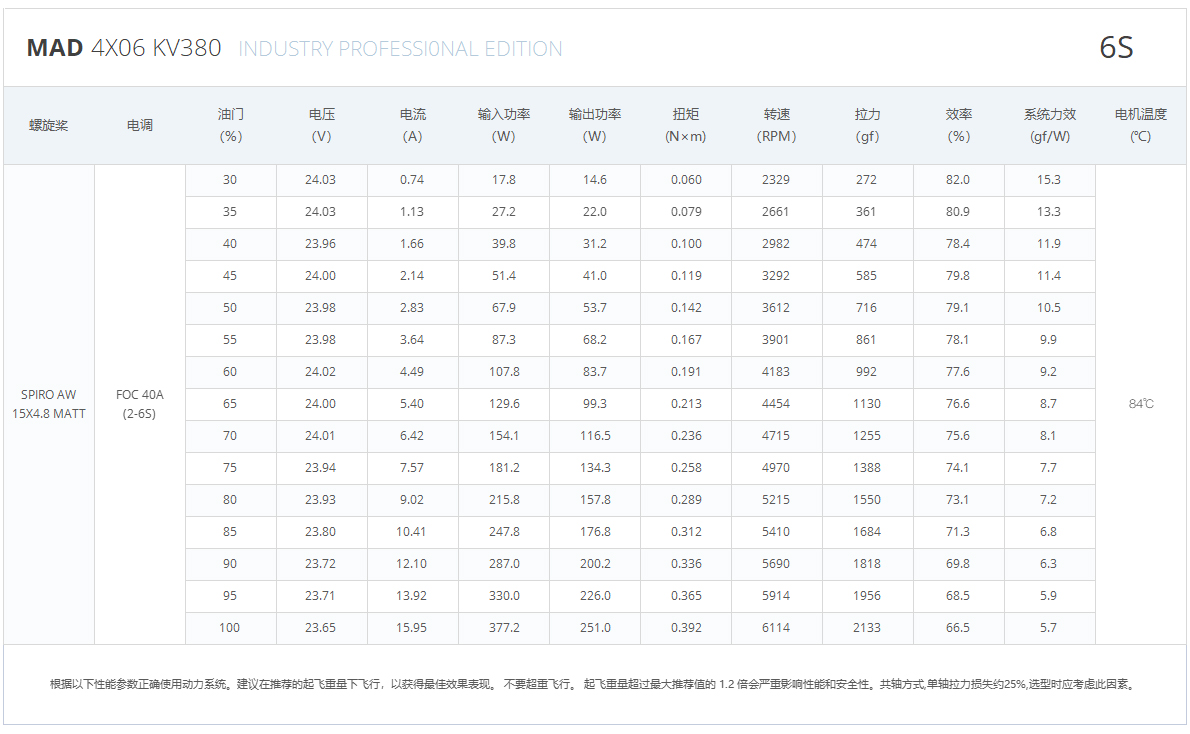This screenshot has width=1190, height=734.
Task: Click the input power 377.2 cell
Action: 504,628
